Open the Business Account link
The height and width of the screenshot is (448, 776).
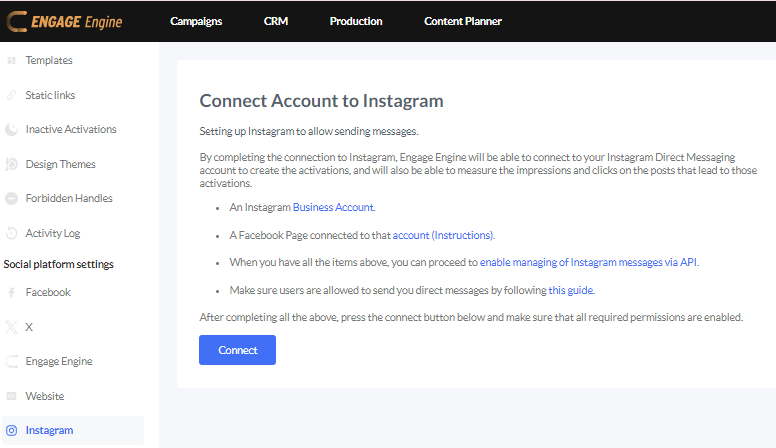coord(333,207)
